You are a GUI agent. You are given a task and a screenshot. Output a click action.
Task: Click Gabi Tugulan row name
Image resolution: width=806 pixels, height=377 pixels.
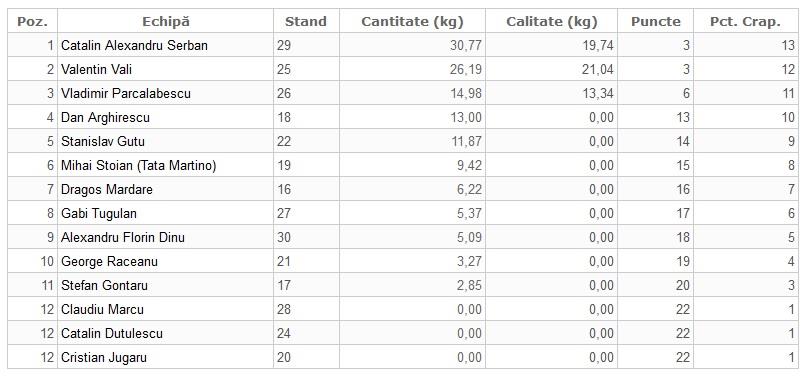click(x=99, y=213)
